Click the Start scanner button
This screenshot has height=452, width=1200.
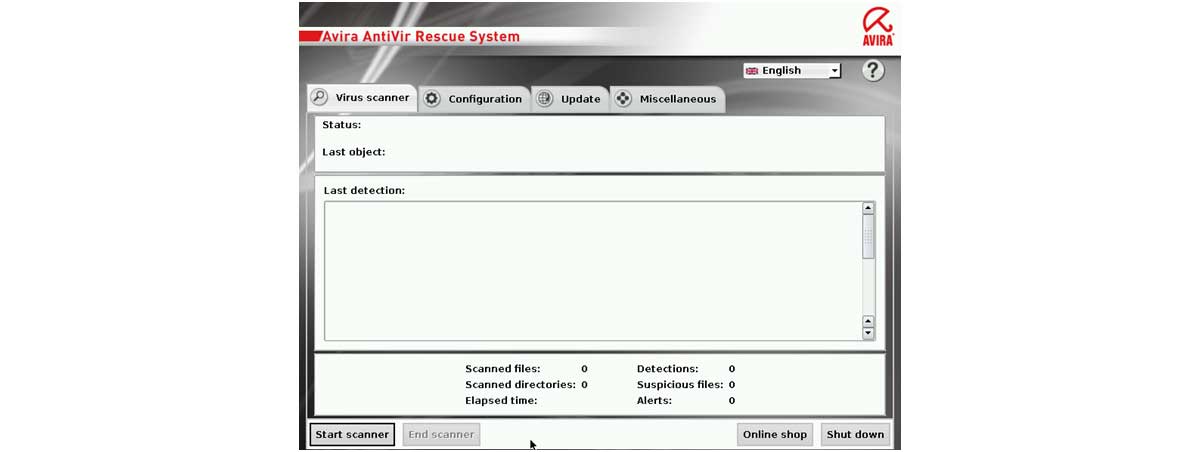tap(352, 434)
